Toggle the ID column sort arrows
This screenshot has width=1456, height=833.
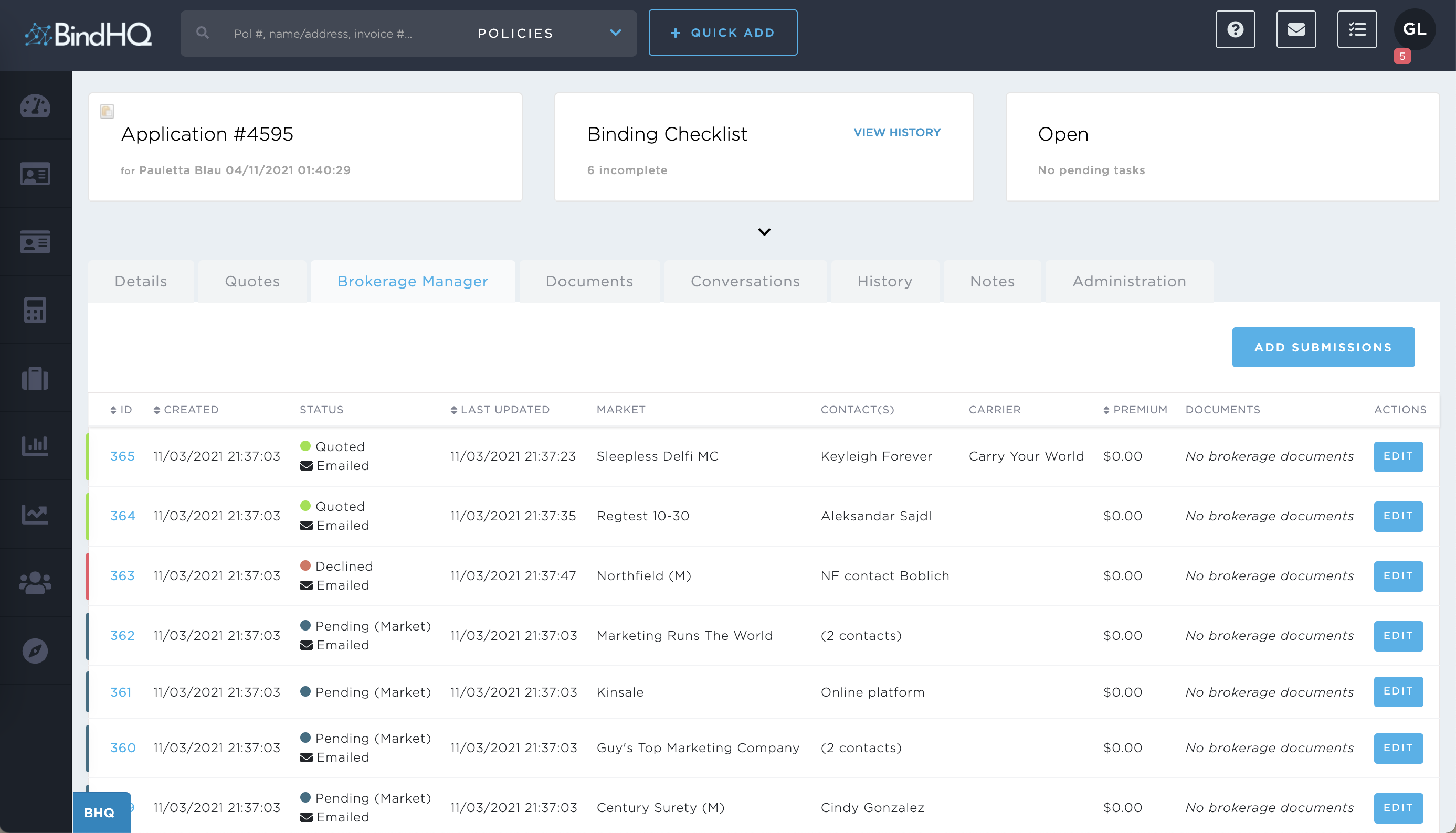(x=113, y=409)
